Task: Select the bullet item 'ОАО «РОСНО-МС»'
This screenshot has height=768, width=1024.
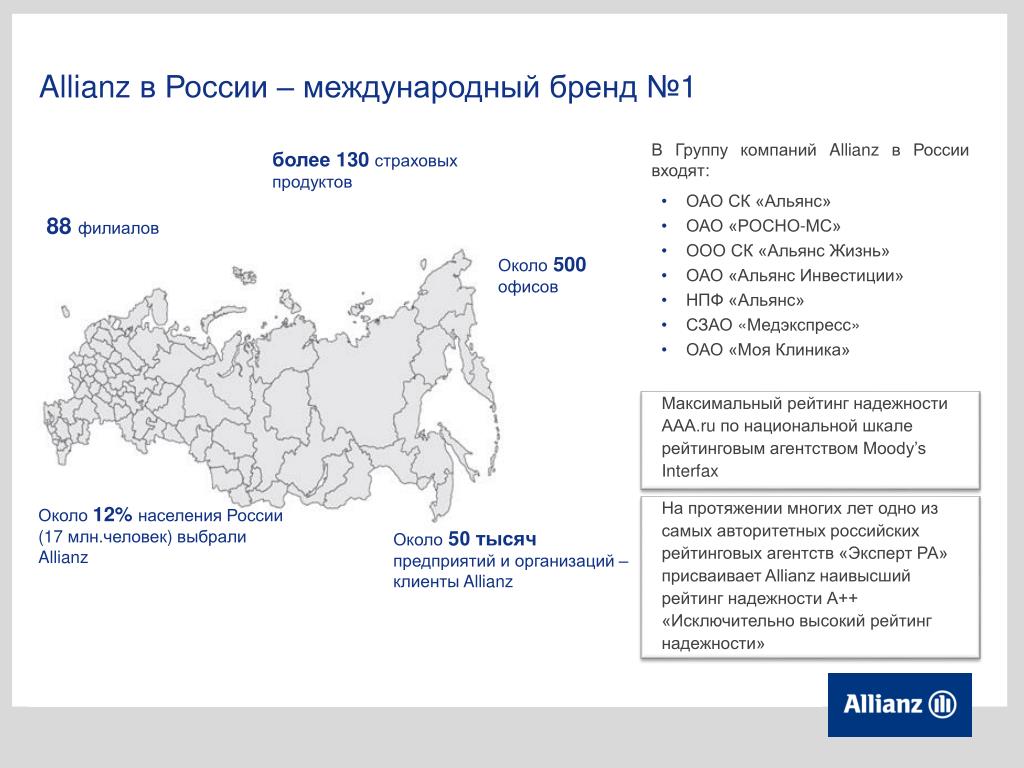Action: [763, 226]
